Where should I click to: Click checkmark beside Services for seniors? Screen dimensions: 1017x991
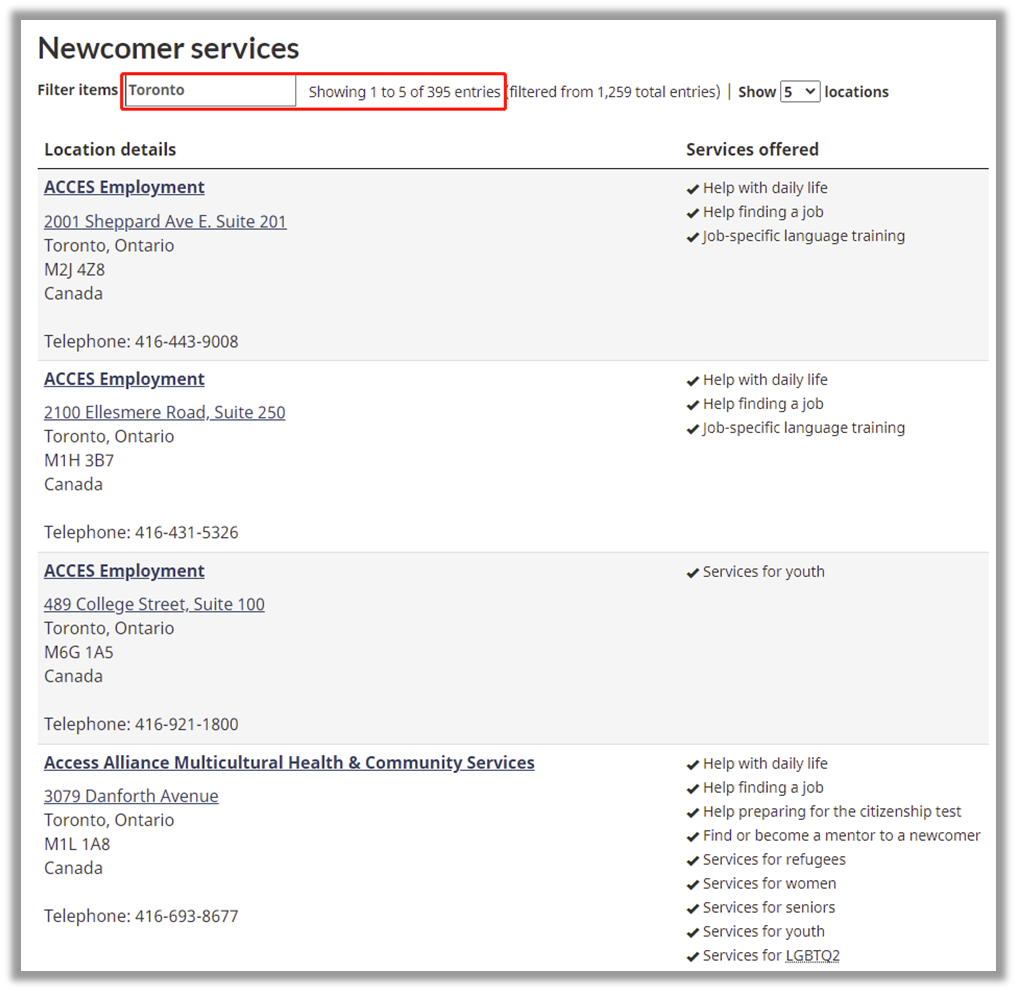(x=693, y=909)
